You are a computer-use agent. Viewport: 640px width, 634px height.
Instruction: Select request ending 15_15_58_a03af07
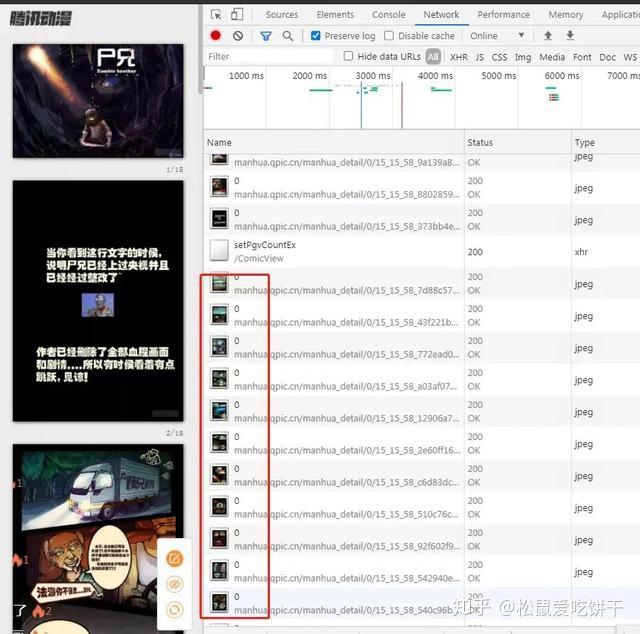[422, 379]
